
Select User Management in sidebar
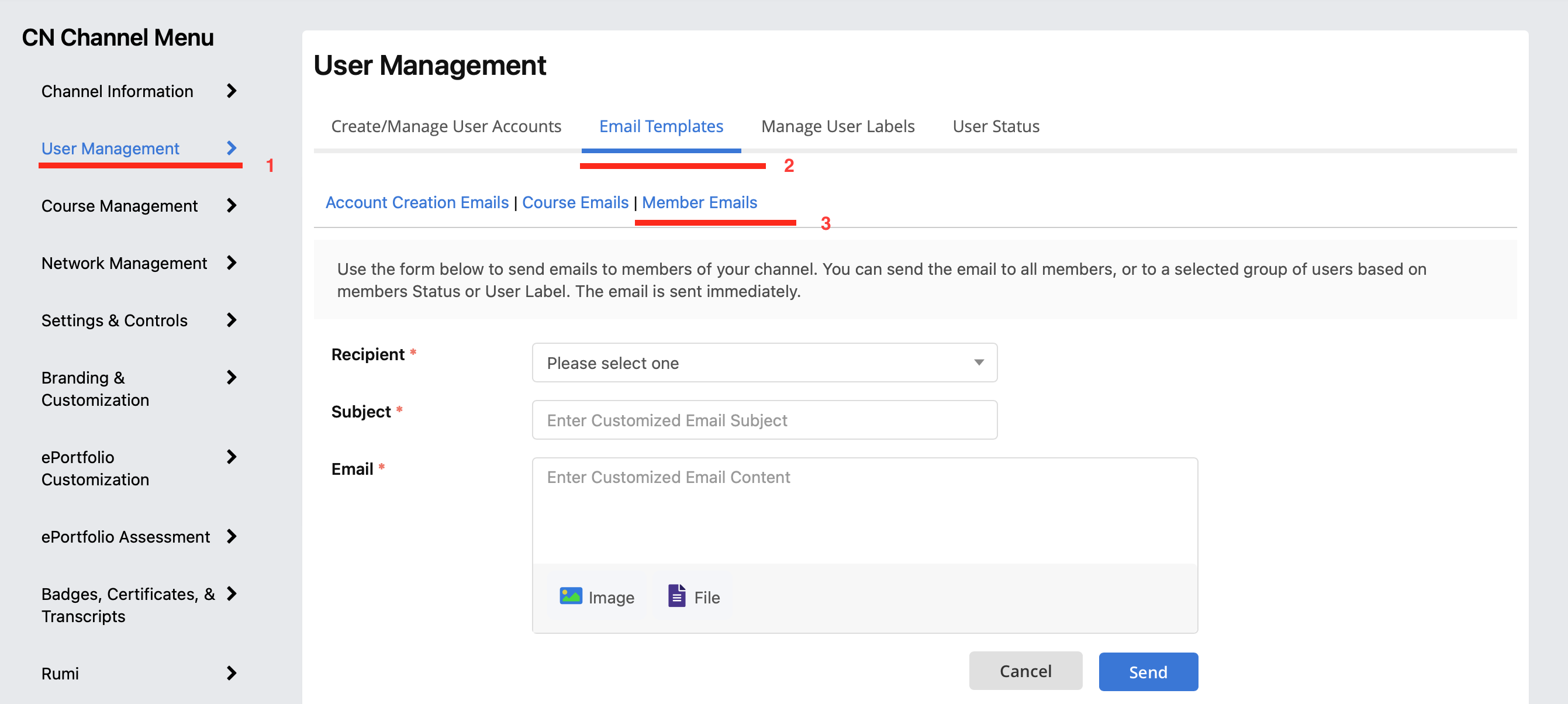[110, 149]
